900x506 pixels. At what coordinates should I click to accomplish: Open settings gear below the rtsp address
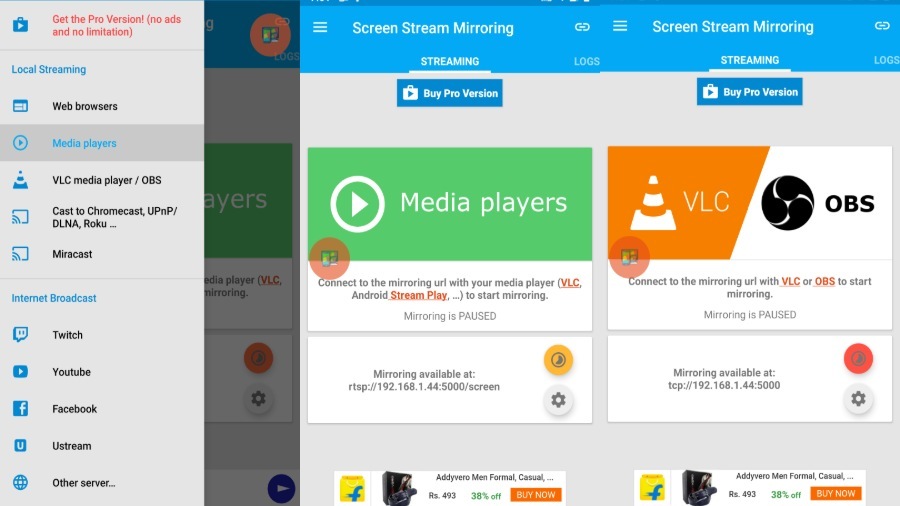(x=558, y=400)
